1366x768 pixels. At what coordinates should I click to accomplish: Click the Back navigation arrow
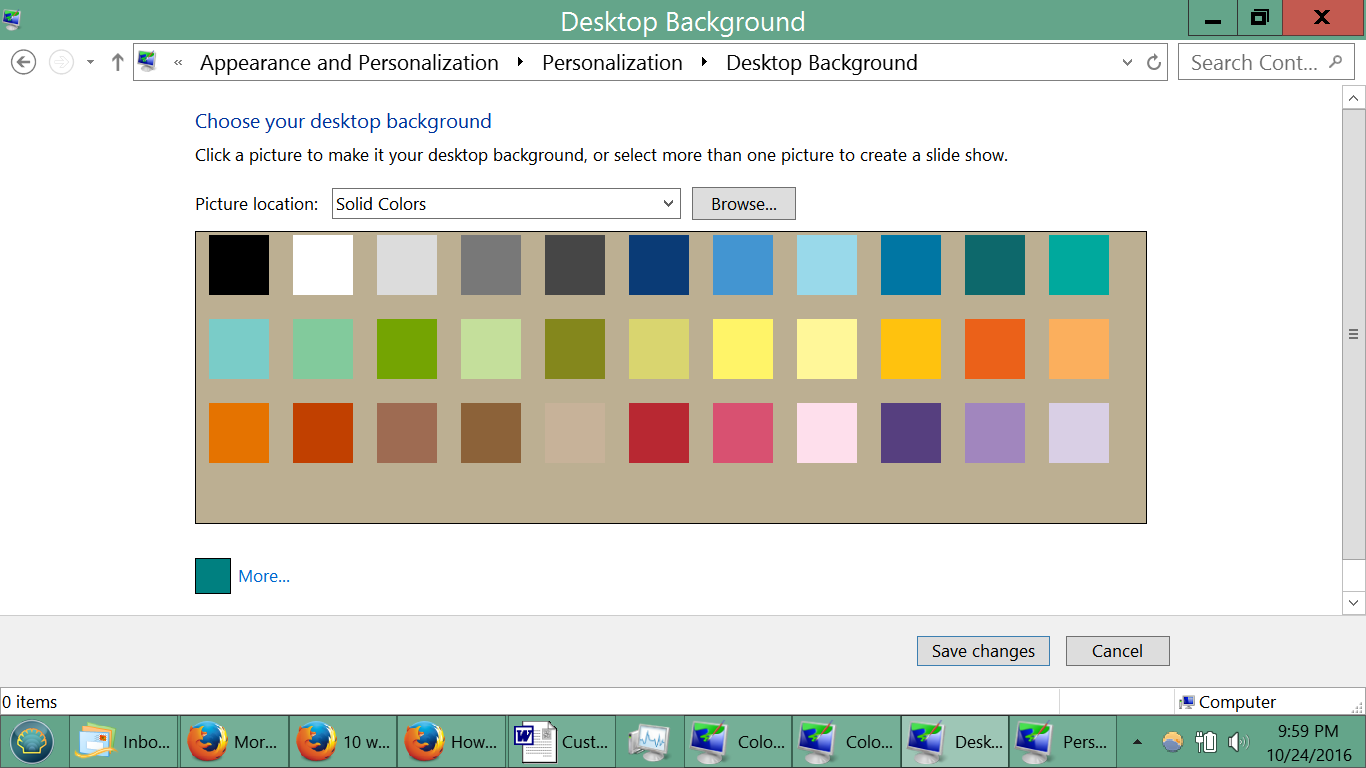23,62
